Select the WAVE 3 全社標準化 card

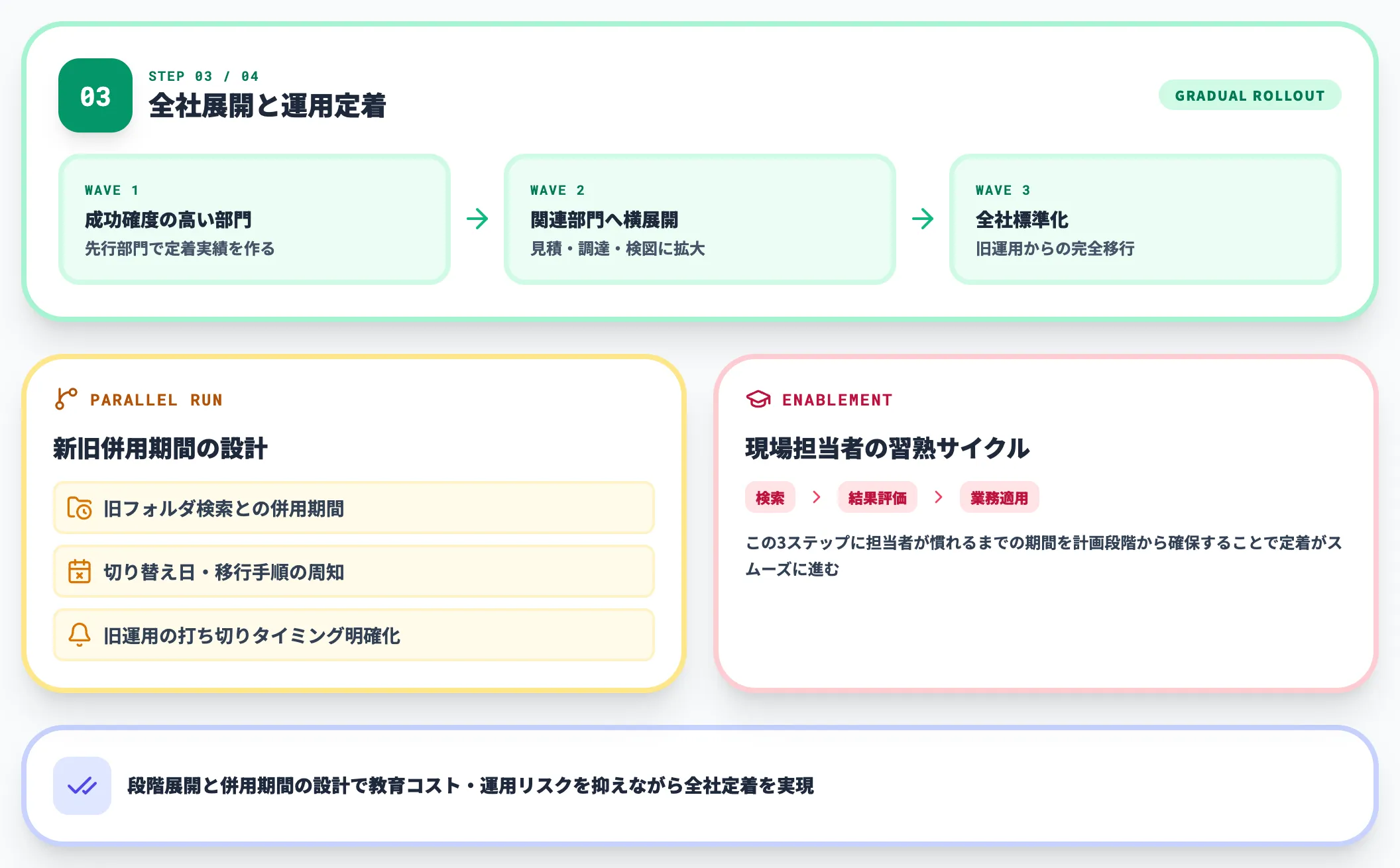(1145, 219)
